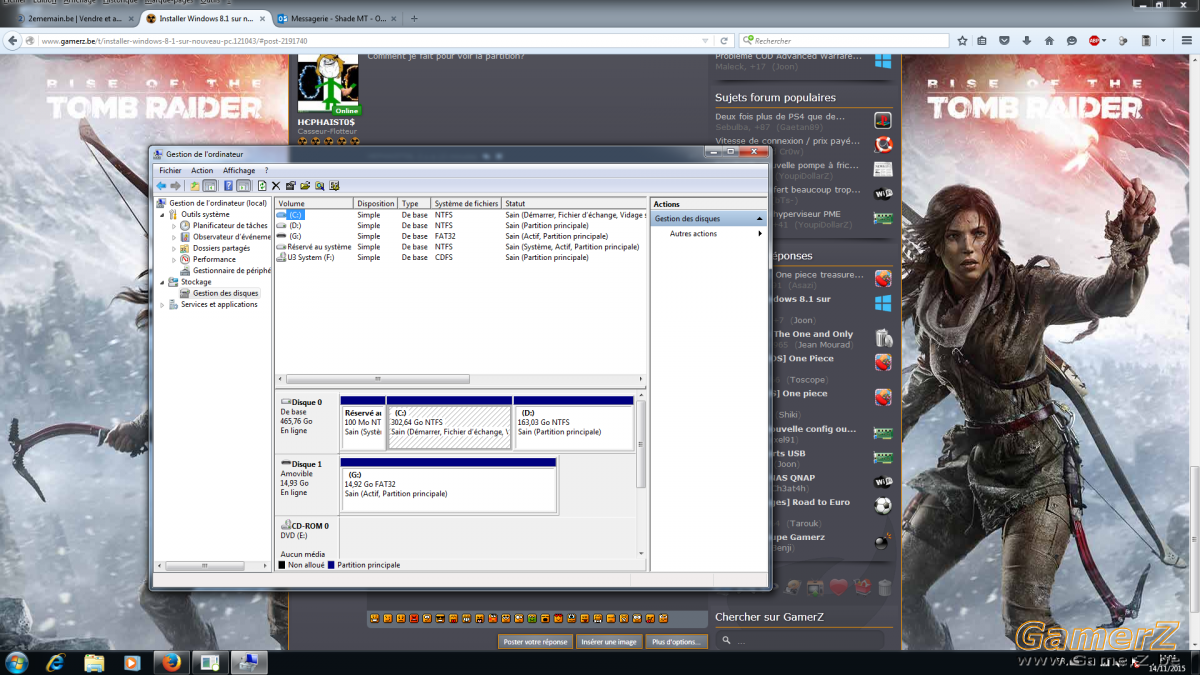Click horizontal scrollbar in volume list
Image resolution: width=1200 pixels, height=675 pixels.
(380, 379)
